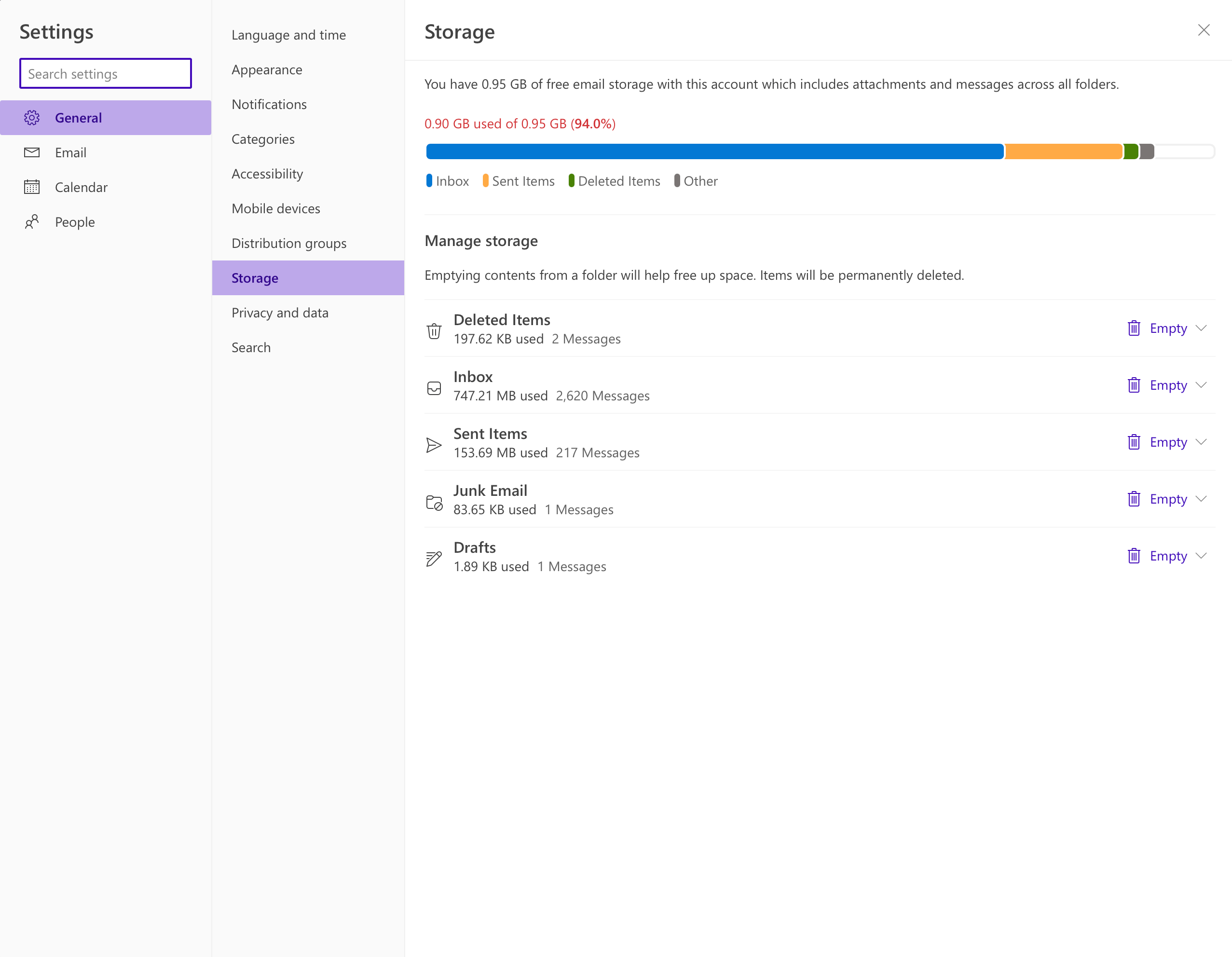Click the Drafts pencil icon

click(434, 559)
